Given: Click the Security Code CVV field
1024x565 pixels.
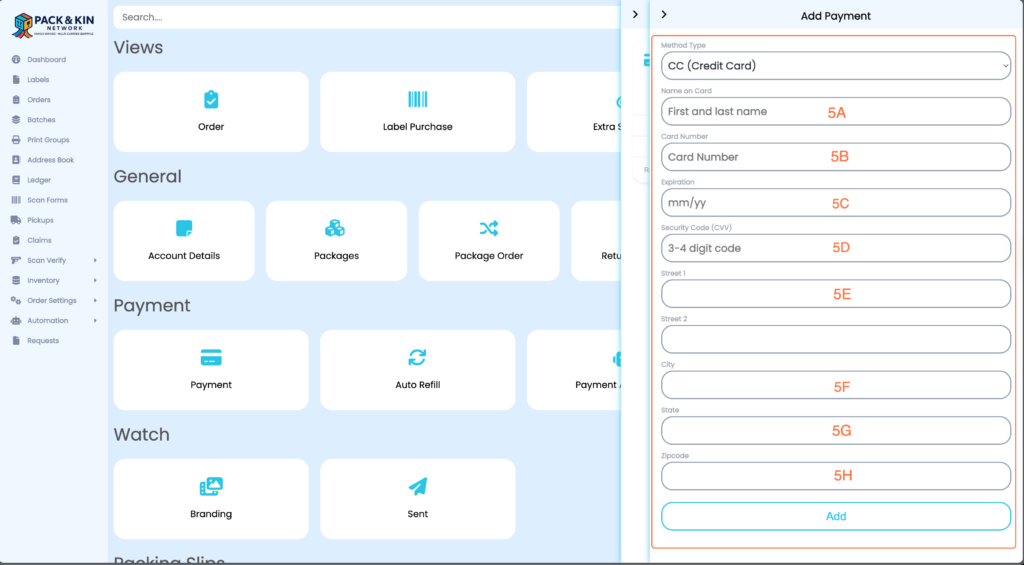Looking at the screenshot, I should click(x=836, y=248).
